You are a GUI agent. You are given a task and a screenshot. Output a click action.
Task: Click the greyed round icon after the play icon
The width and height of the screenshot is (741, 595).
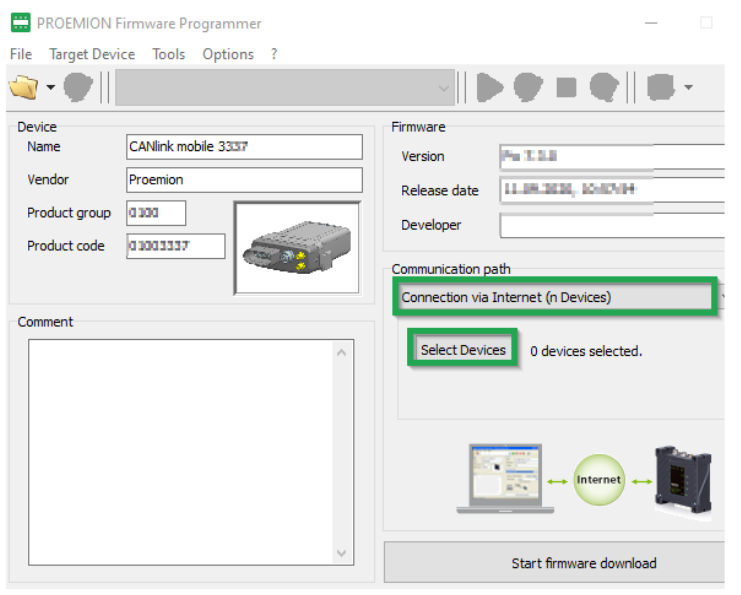[x=528, y=87]
